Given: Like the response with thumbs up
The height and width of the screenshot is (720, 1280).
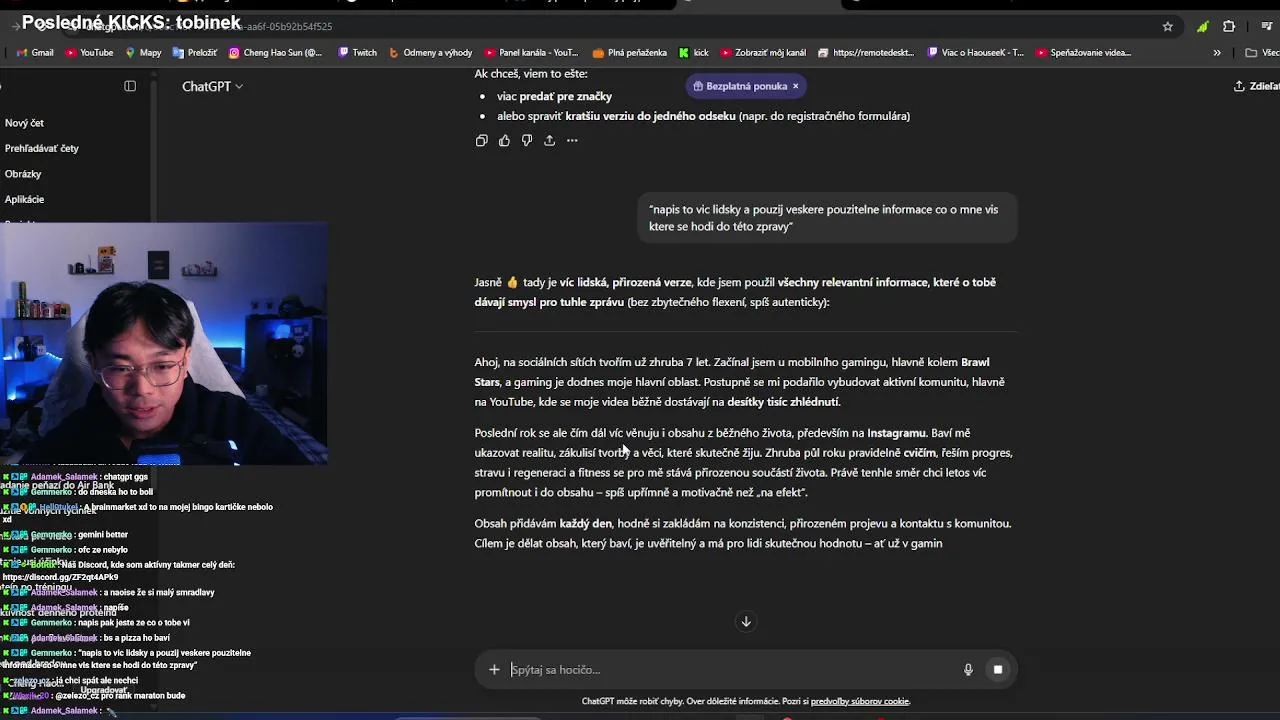Looking at the screenshot, I should [504, 141].
